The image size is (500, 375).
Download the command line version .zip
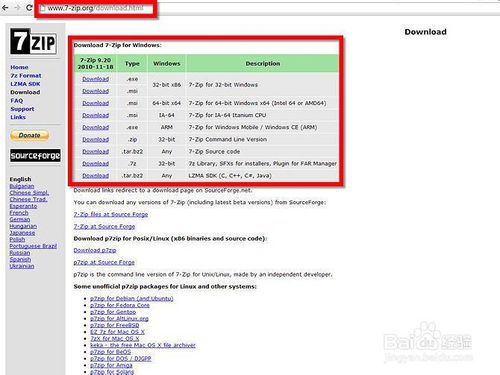pos(96,140)
